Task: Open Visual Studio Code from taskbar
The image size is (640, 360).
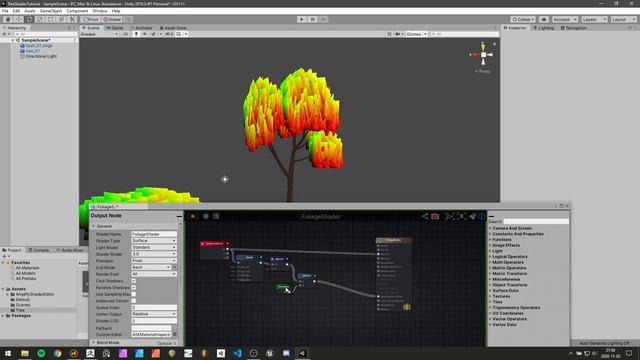Action: pos(237,353)
